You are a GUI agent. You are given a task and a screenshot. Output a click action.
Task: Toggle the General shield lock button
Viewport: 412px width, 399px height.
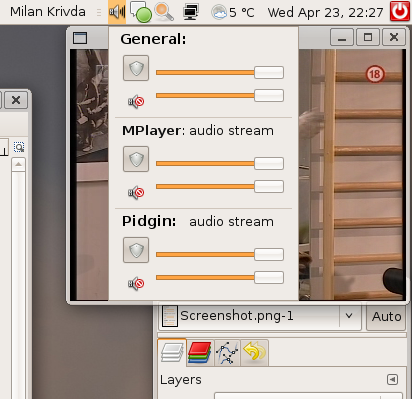click(x=136, y=68)
